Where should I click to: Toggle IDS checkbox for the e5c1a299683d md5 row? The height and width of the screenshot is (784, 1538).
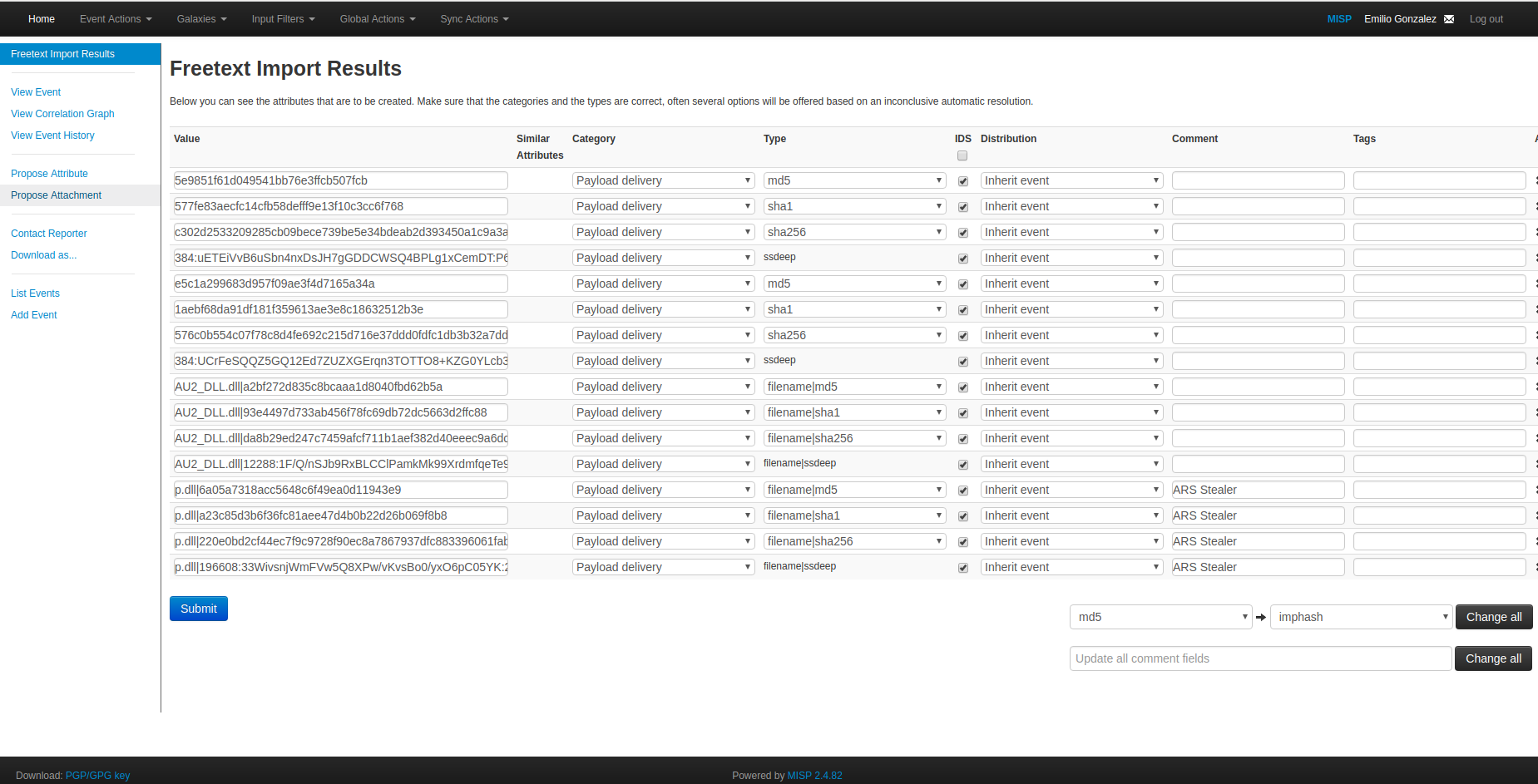tap(963, 284)
